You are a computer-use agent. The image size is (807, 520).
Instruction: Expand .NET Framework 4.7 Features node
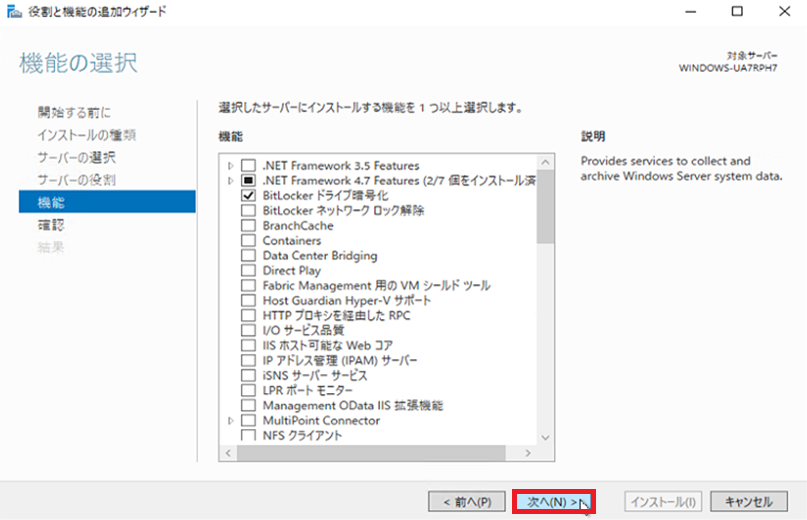[x=231, y=180]
